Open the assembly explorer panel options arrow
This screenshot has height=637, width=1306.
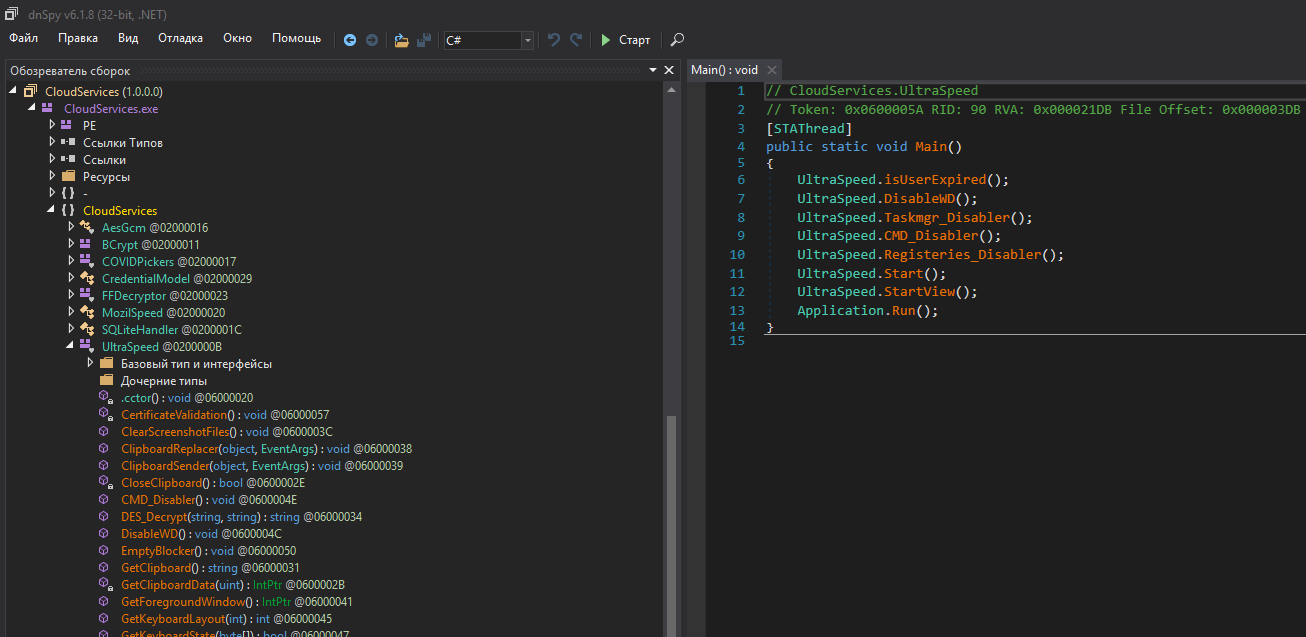point(653,70)
